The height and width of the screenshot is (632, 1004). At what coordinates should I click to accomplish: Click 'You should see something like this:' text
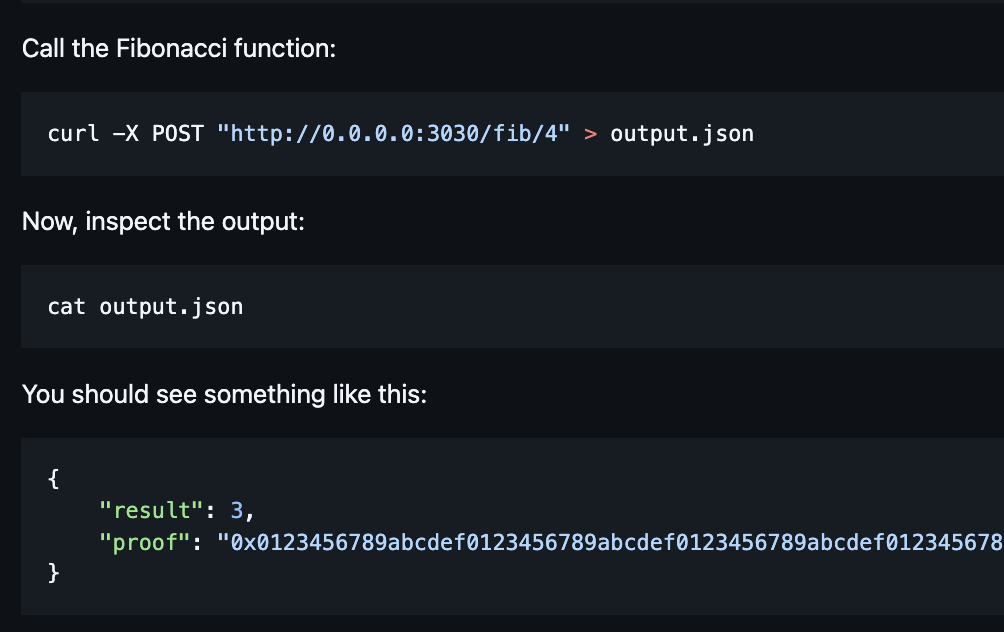(224, 394)
